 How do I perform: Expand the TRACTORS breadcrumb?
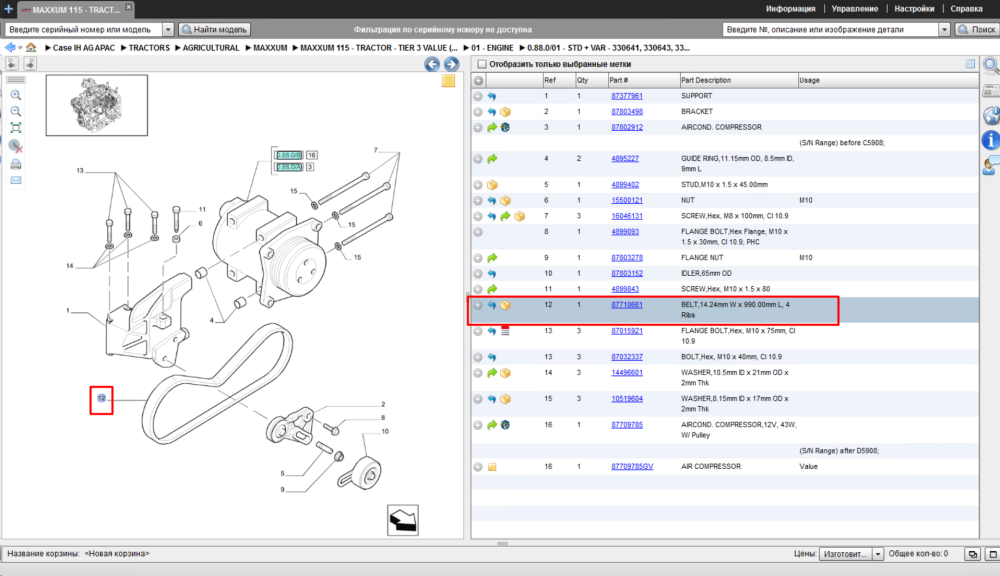(124, 48)
